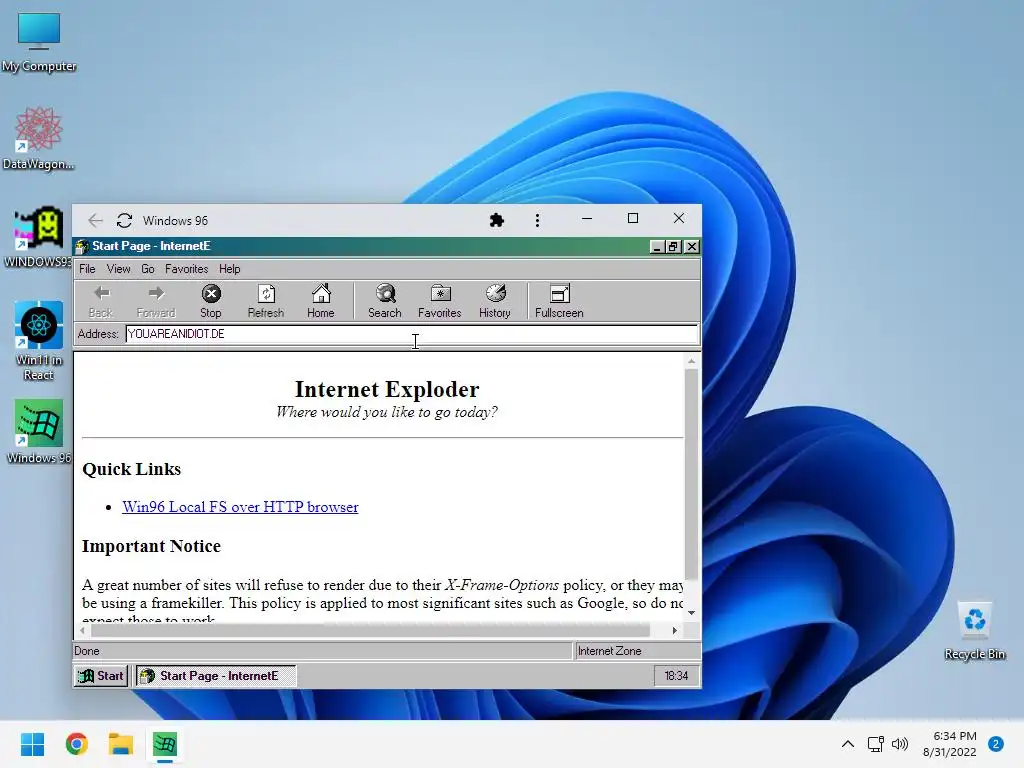Go to Home in InternetE toolbar
Image resolution: width=1024 pixels, height=768 pixels.
coord(321,301)
